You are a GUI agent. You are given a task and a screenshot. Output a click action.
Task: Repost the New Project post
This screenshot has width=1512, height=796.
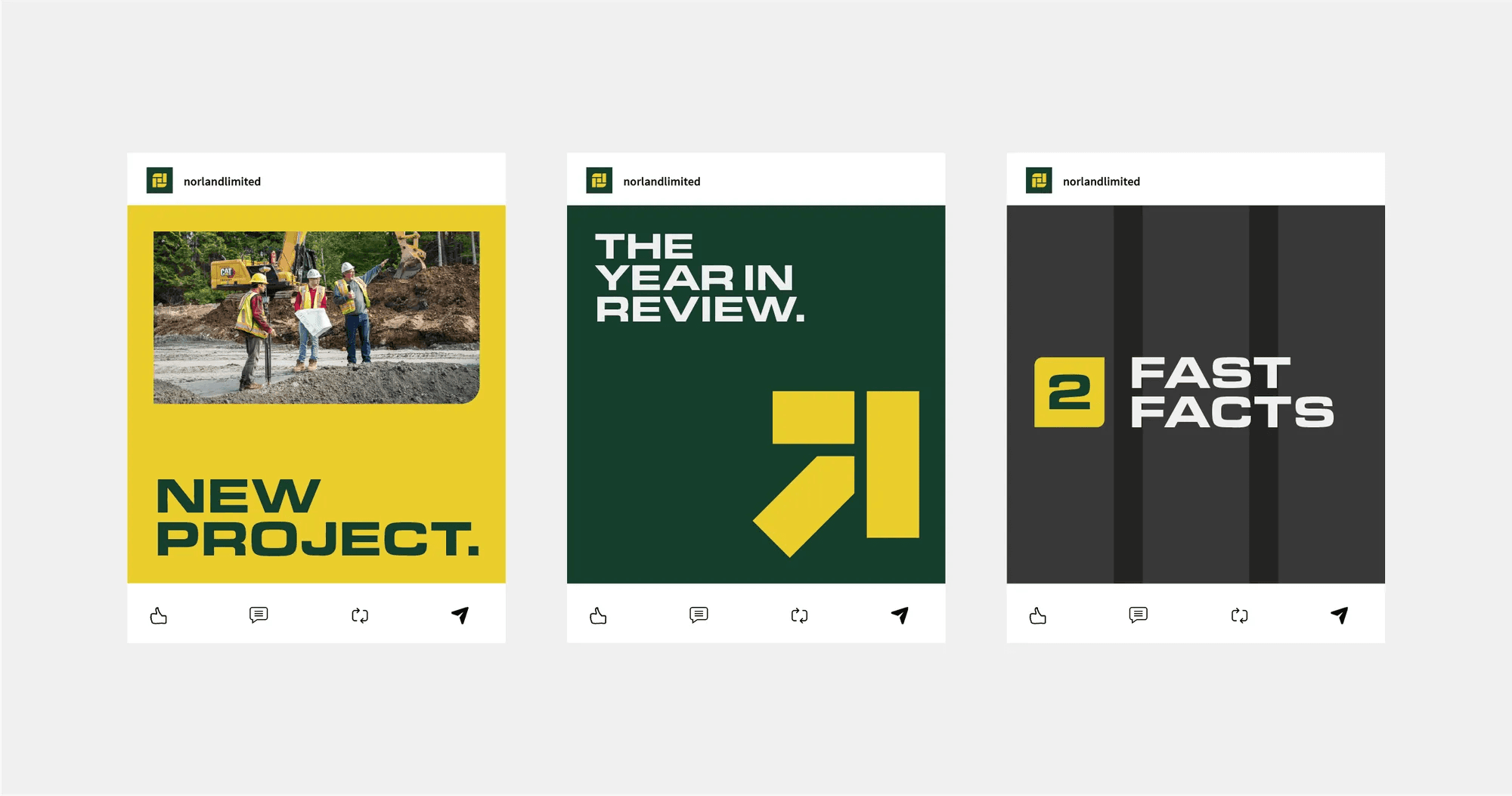pyautogui.click(x=360, y=616)
